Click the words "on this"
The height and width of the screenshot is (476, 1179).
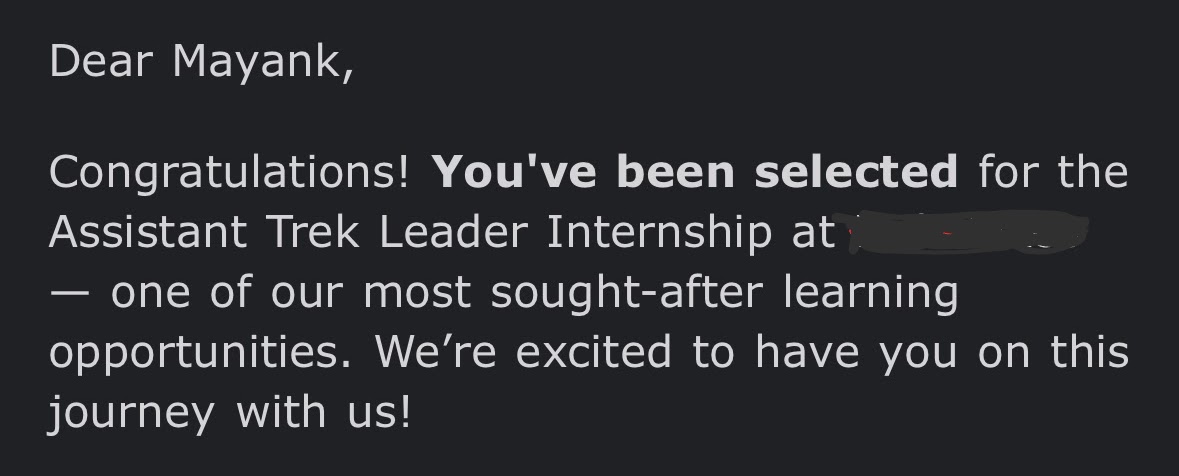[x=1052, y=352]
